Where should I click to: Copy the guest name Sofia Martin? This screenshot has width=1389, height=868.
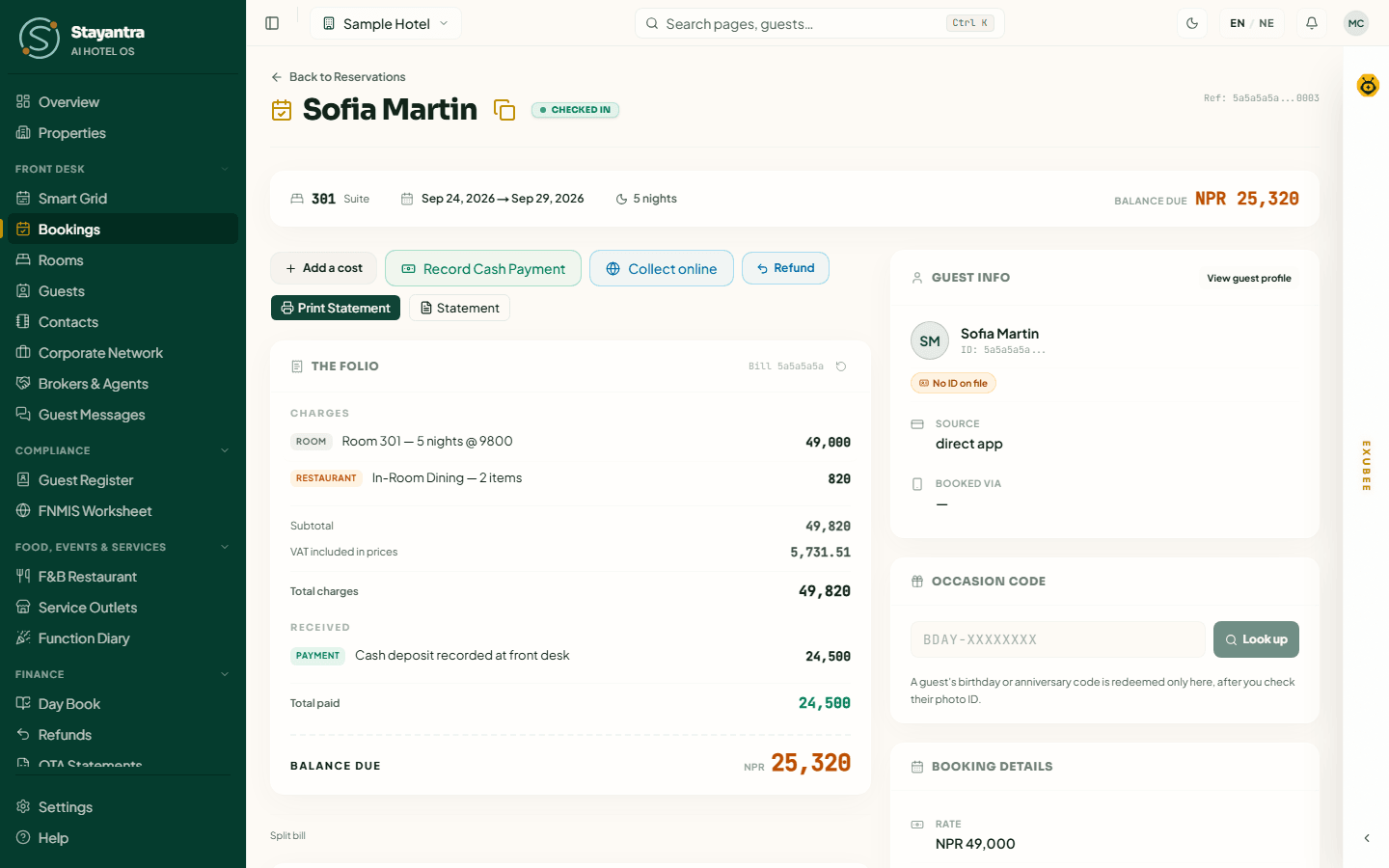click(504, 110)
